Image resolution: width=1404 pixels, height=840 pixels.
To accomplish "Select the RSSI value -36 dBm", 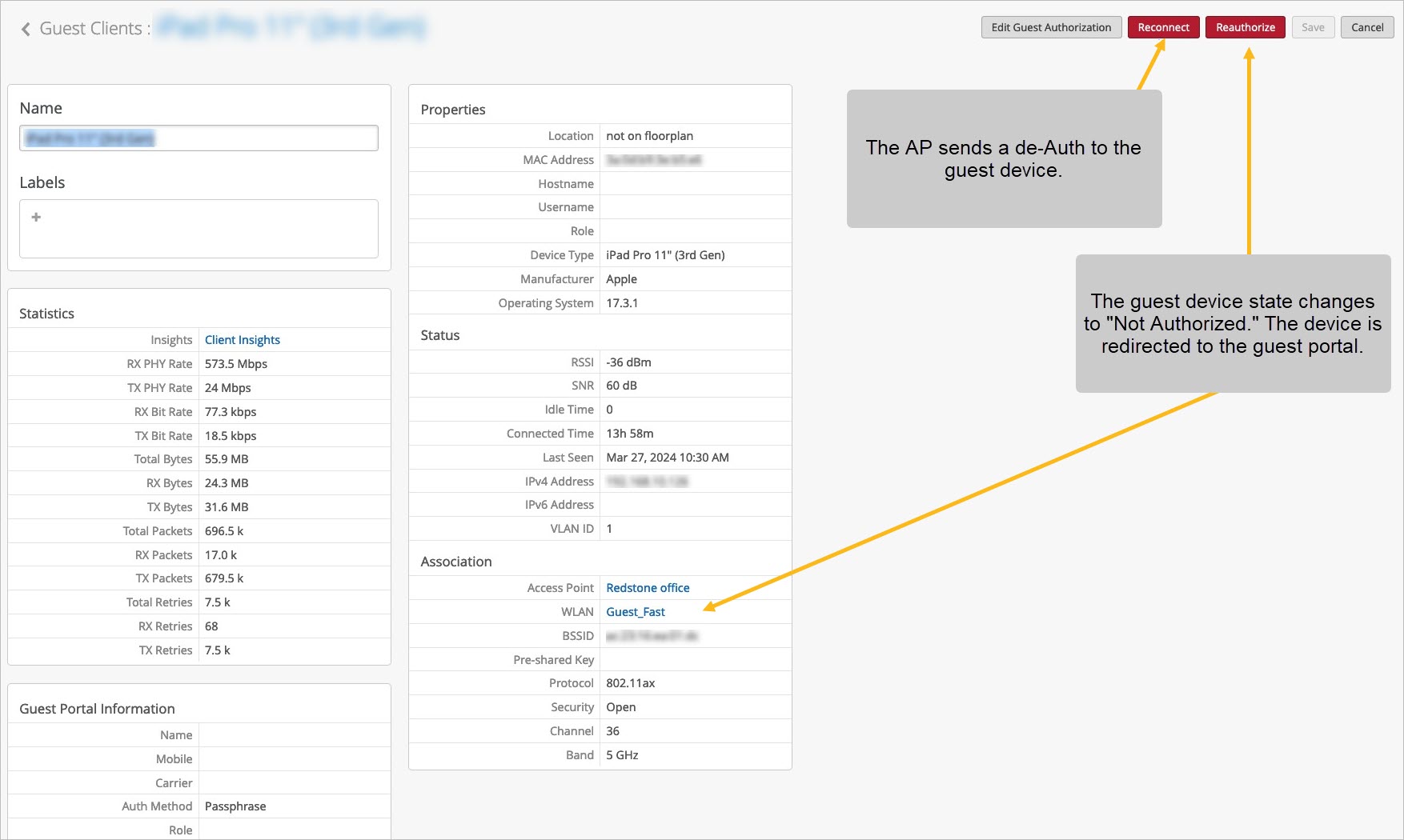I will (x=628, y=362).
